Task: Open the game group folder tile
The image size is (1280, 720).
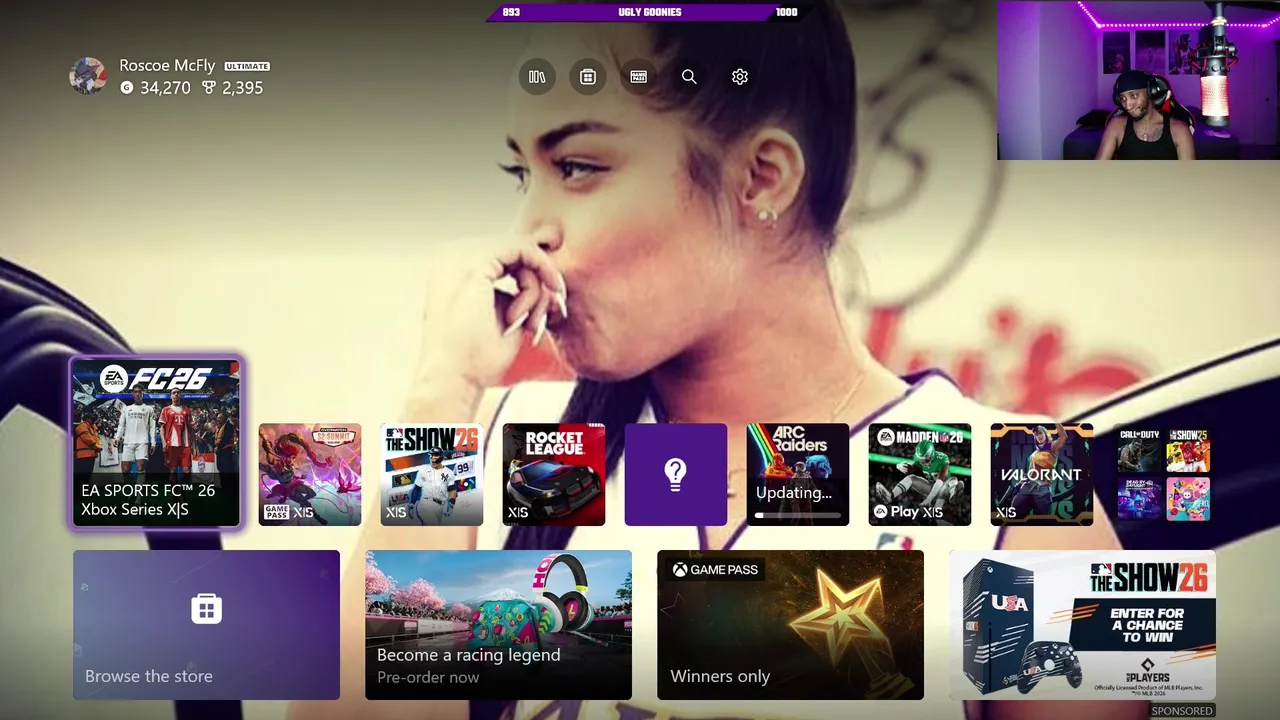Action: tap(1164, 474)
